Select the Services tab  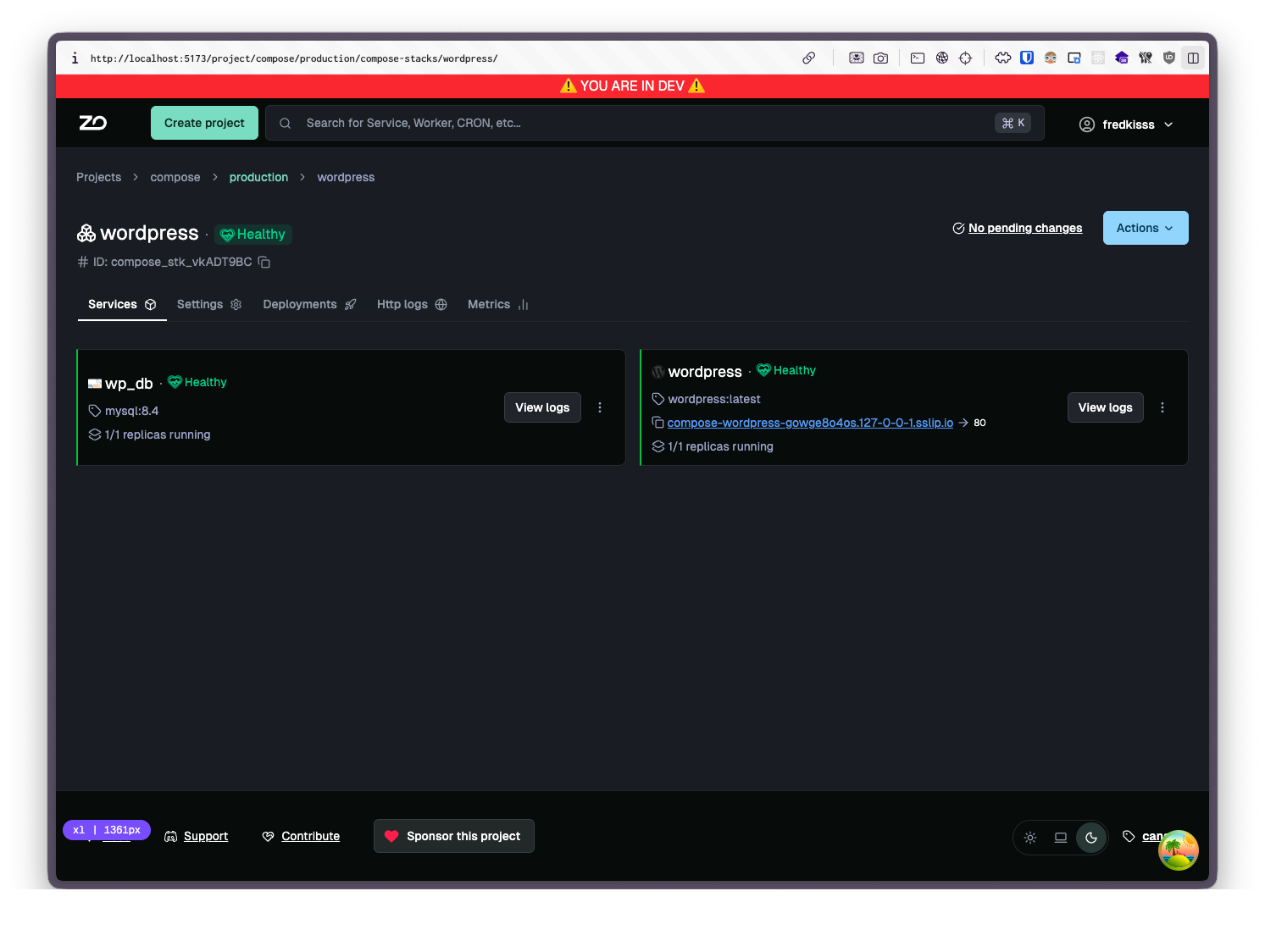pos(122,304)
